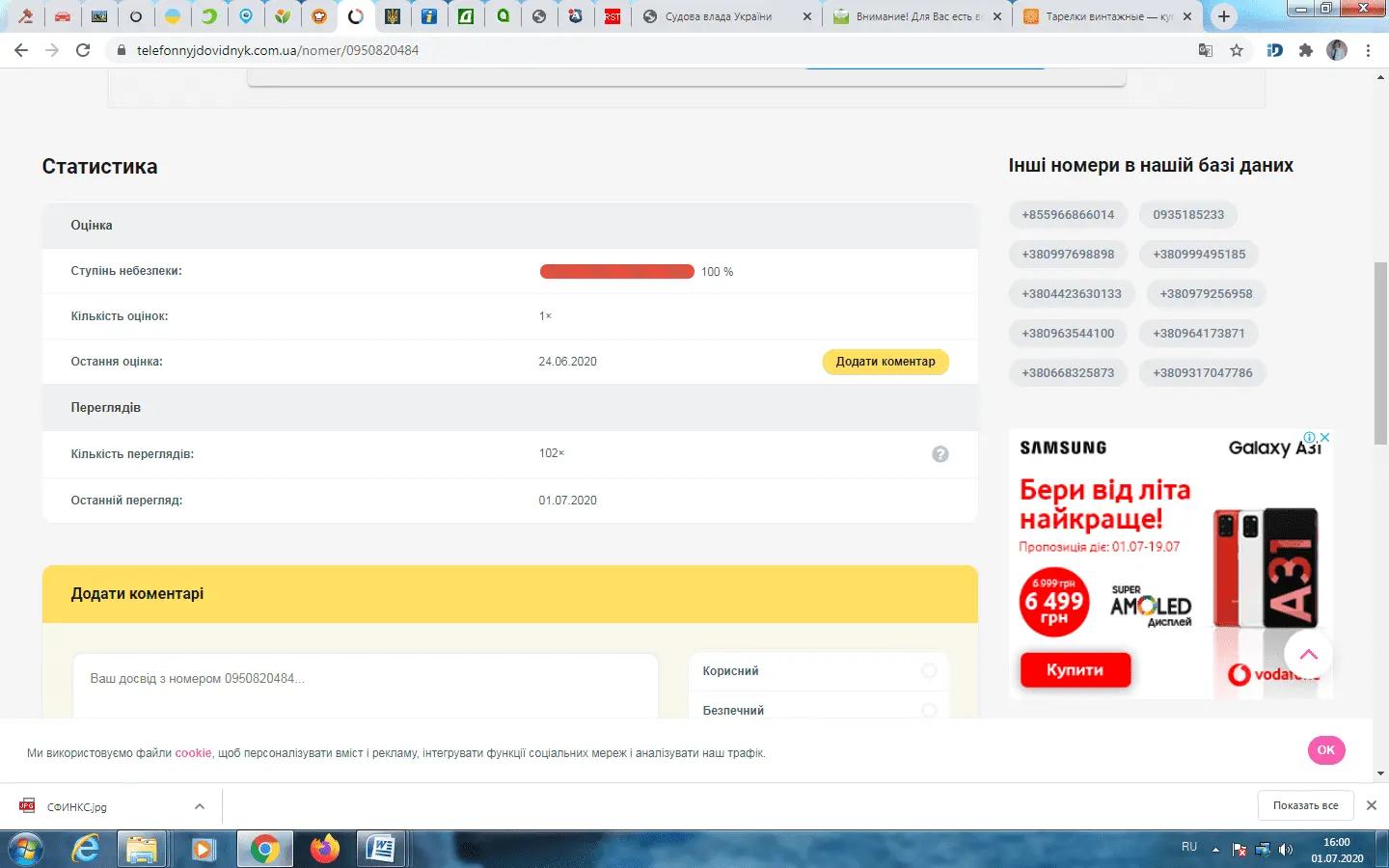Select the Корисний radio button
Viewport: 1389px width, 868px height.
[929, 670]
